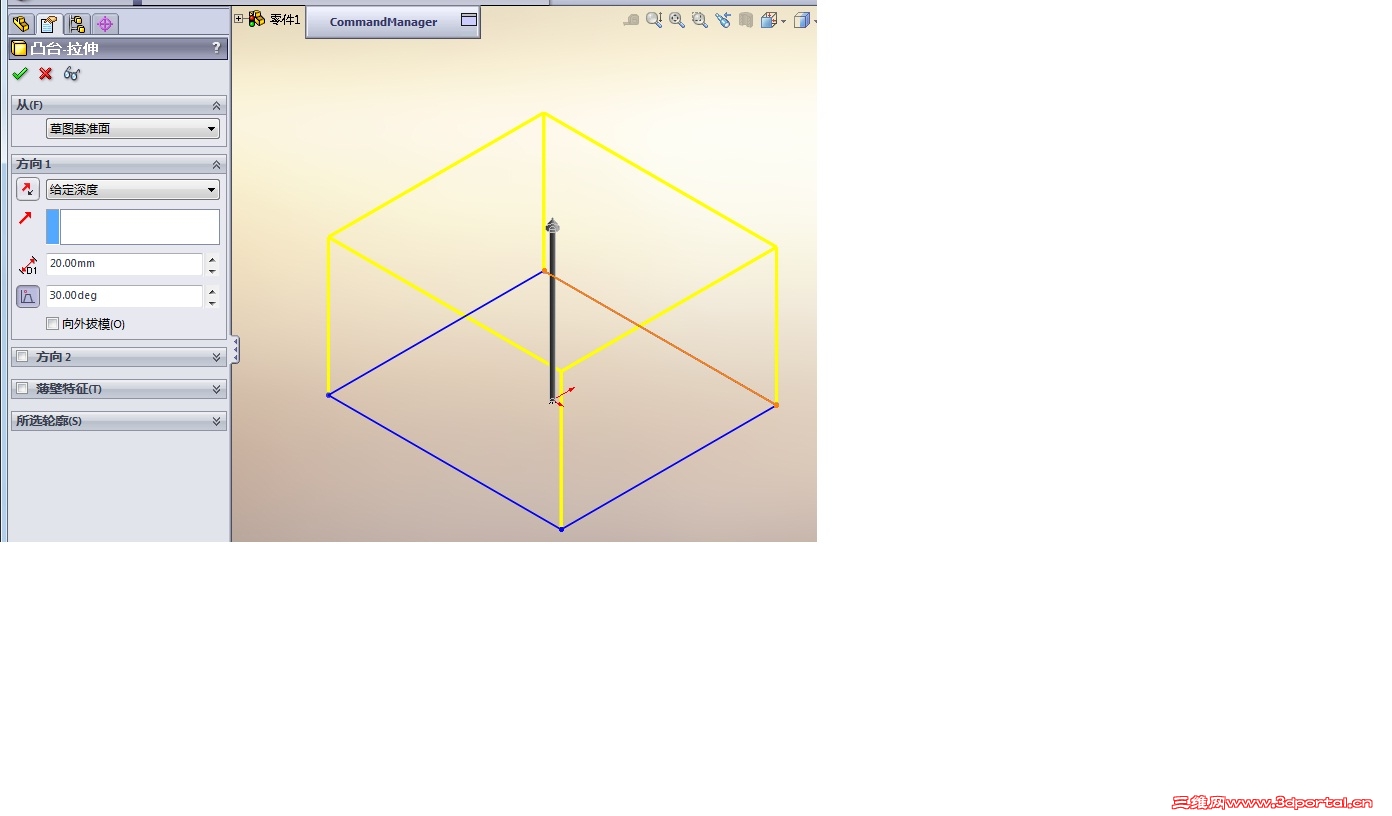This screenshot has height=816, width=1392.
Task: Click the red direction arrow icon
Action: click(x=26, y=218)
